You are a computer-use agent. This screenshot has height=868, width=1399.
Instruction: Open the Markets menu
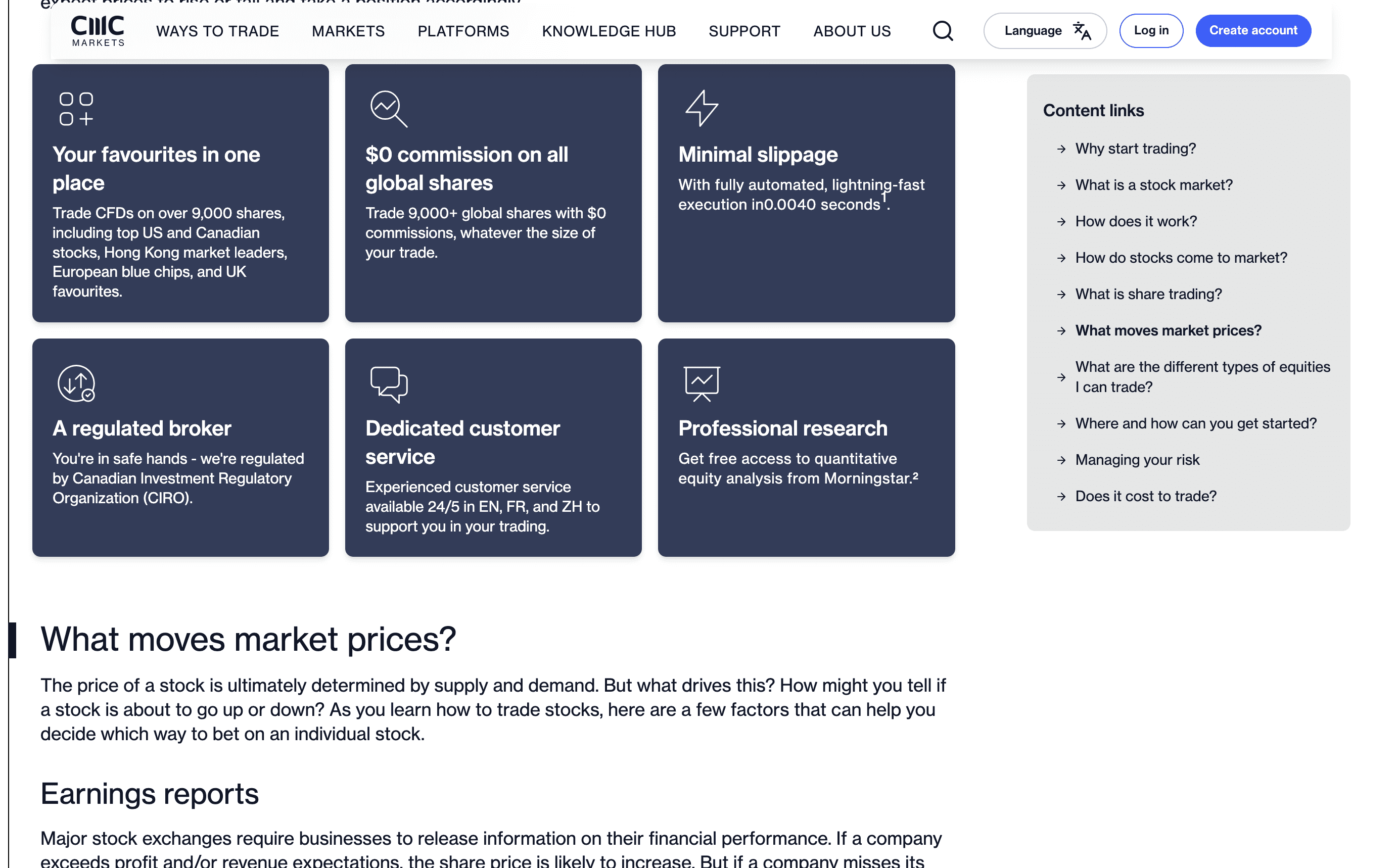point(348,31)
